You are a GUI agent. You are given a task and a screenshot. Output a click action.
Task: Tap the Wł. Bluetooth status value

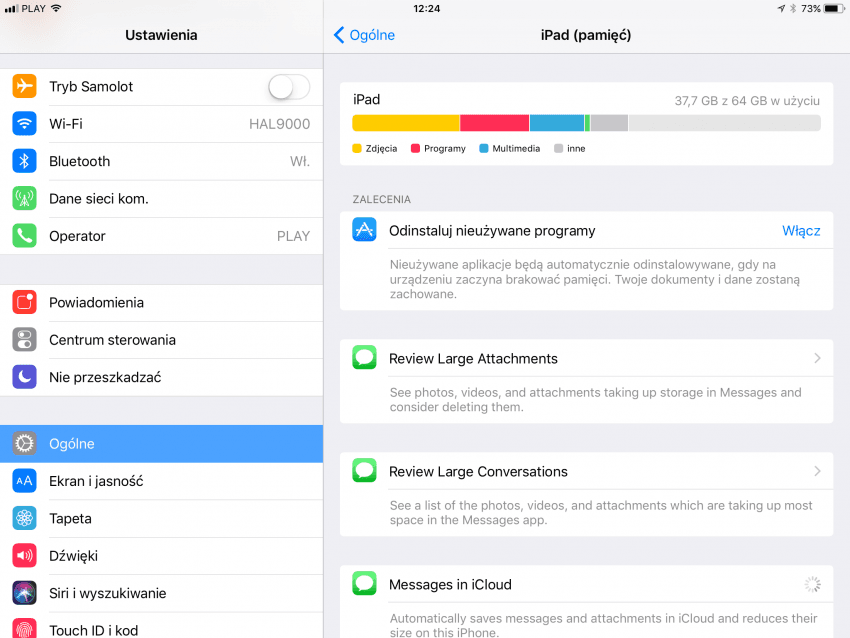point(300,162)
